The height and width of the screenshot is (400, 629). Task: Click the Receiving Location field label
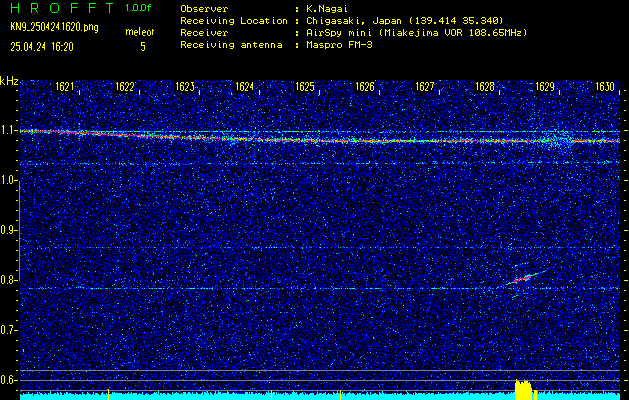pyautogui.click(x=234, y=20)
